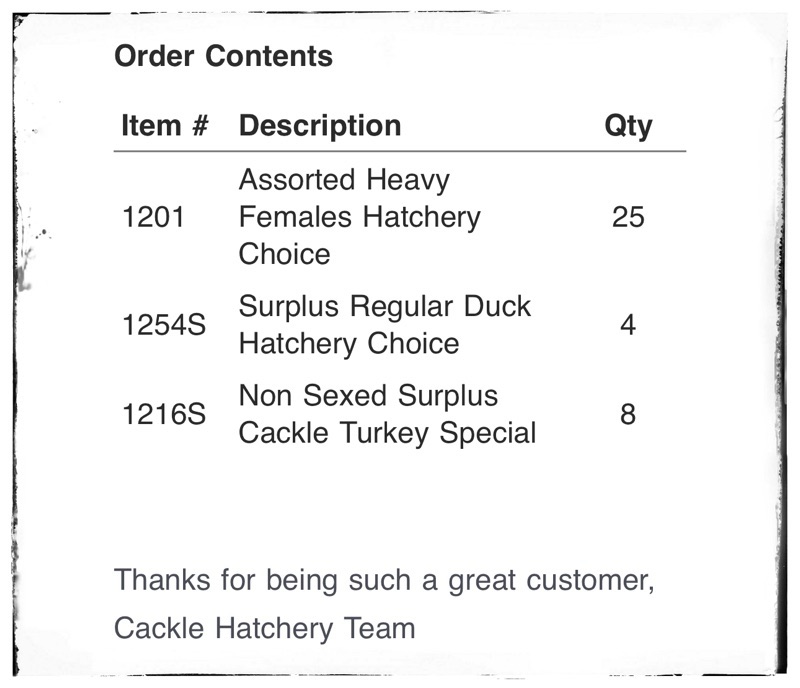This screenshot has height=688, width=800.
Task: Click quantity 4 for the duck item
Action: pos(628,326)
